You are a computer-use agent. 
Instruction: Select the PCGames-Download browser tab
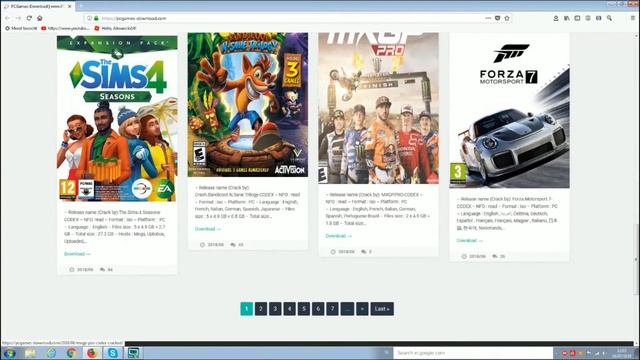(38, 7)
